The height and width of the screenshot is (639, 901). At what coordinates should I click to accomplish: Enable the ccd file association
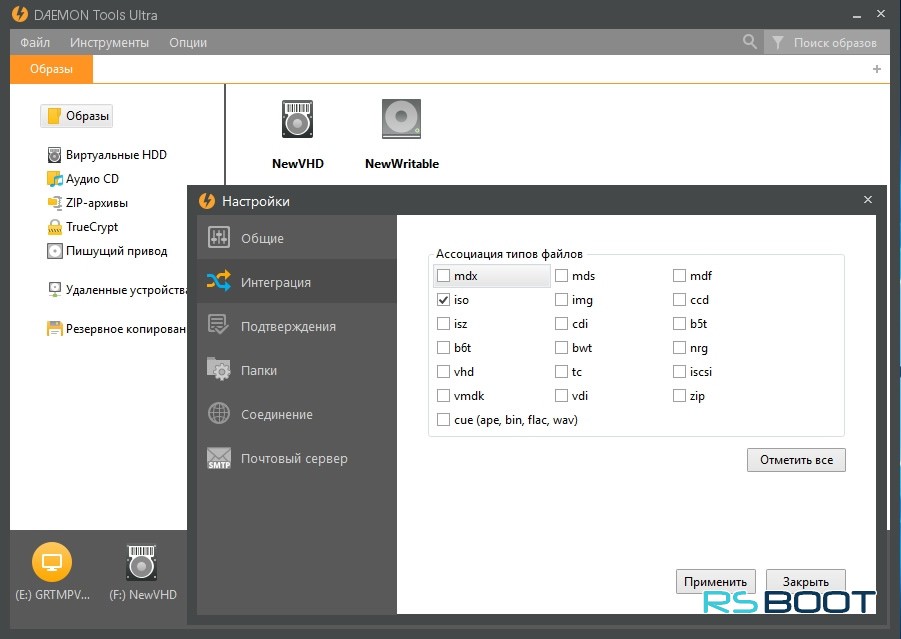tap(679, 299)
